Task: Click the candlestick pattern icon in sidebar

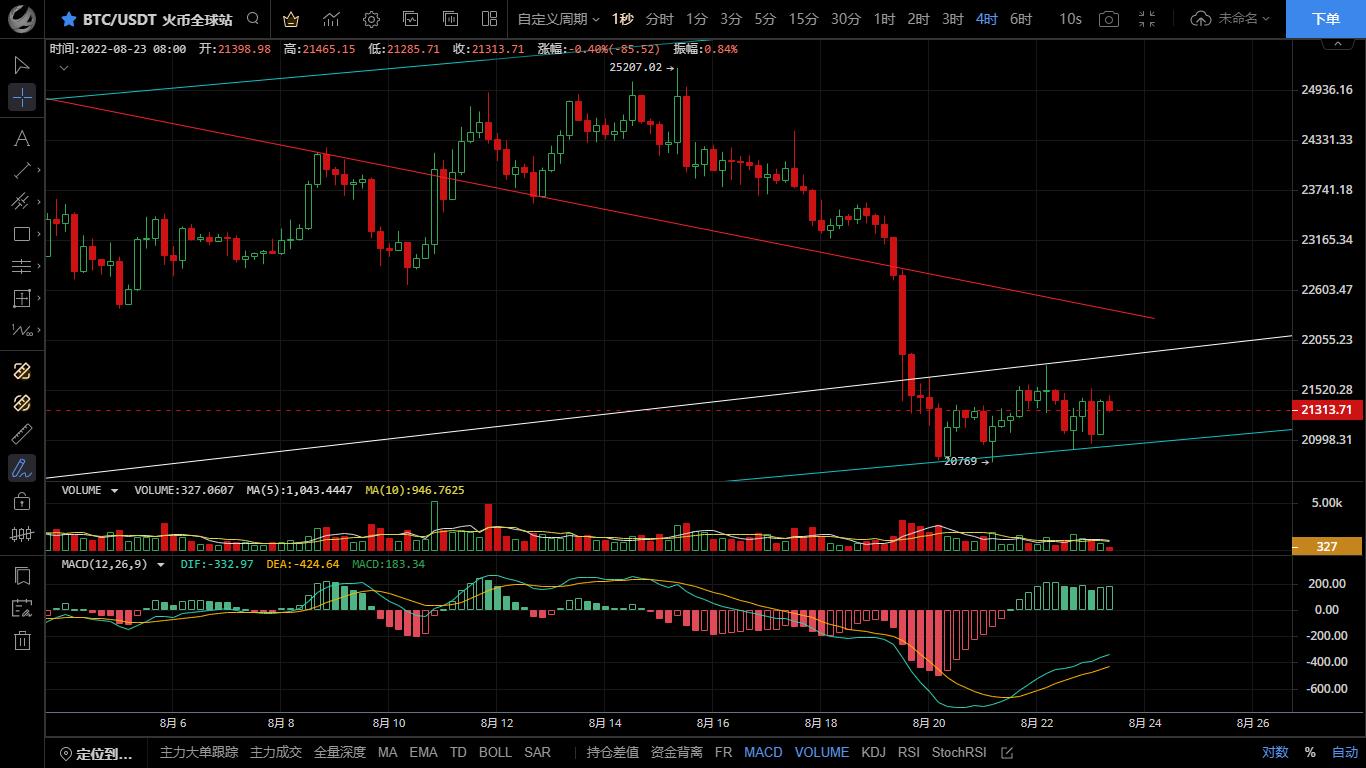Action: [x=21, y=534]
